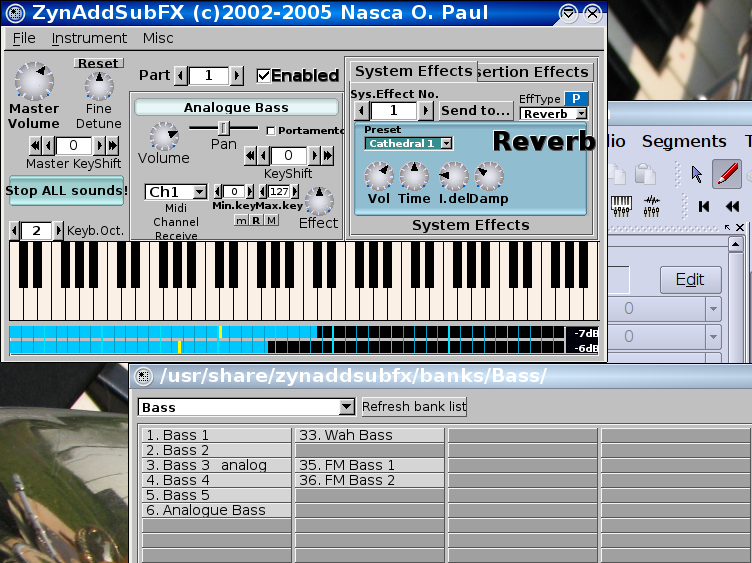This screenshot has width=752, height=563.
Task: Toggle the Part Enabled checkbox
Action: pos(263,75)
